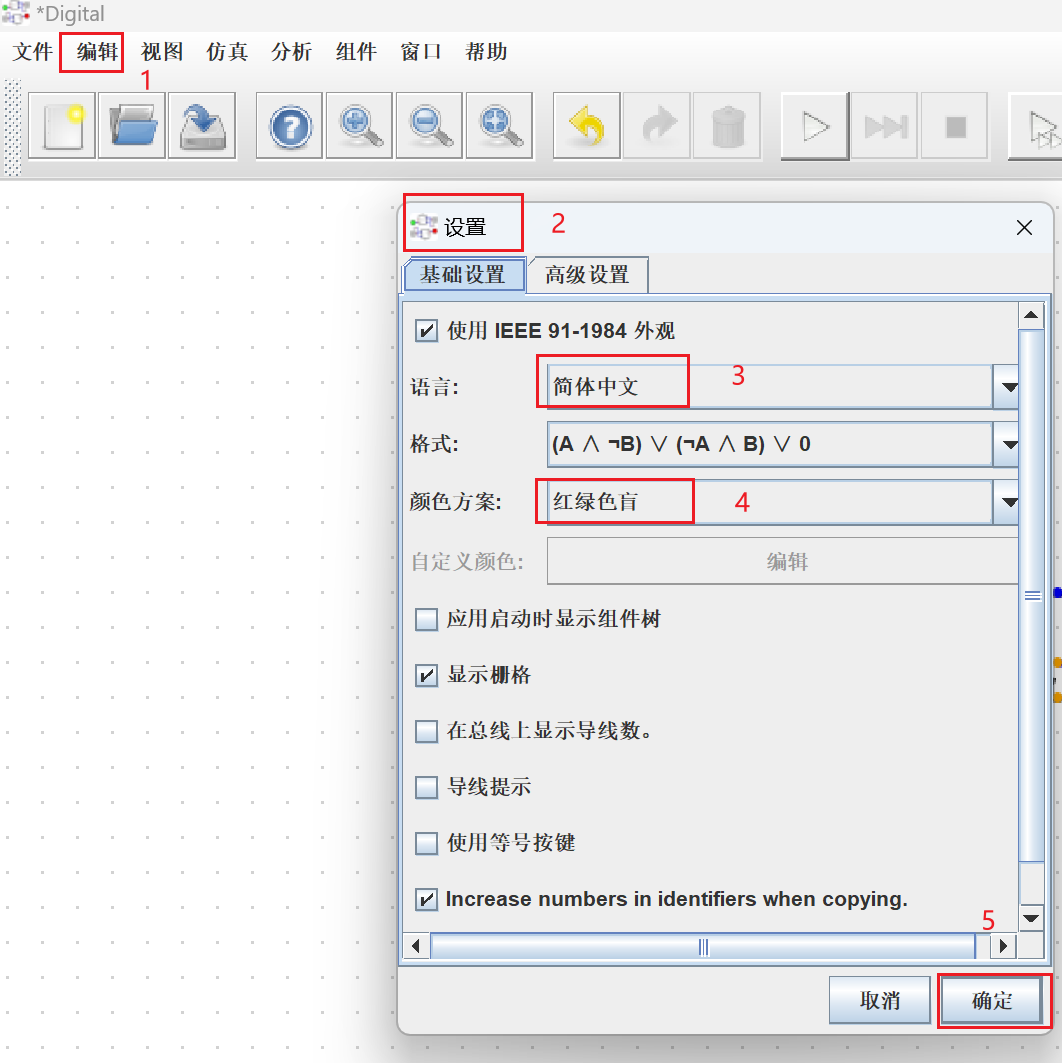Screen dimensions: 1062x1063
Task: Open a file using the folder icon
Action: point(132,126)
